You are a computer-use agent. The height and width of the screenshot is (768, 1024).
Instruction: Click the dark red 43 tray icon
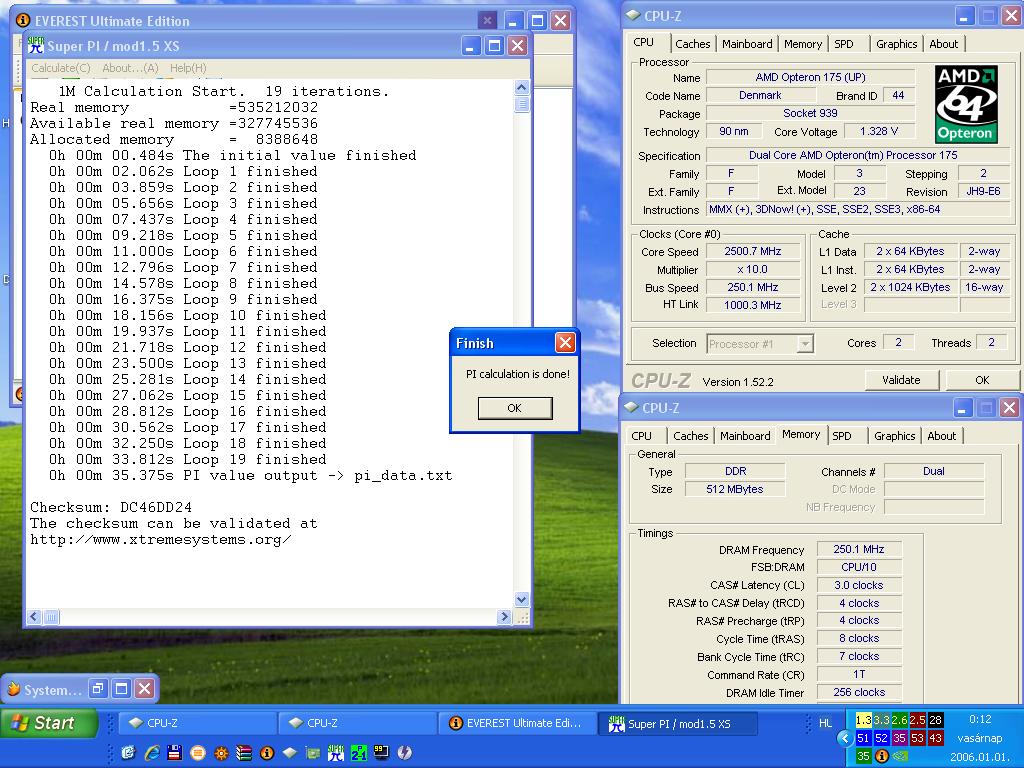[x=936, y=738]
